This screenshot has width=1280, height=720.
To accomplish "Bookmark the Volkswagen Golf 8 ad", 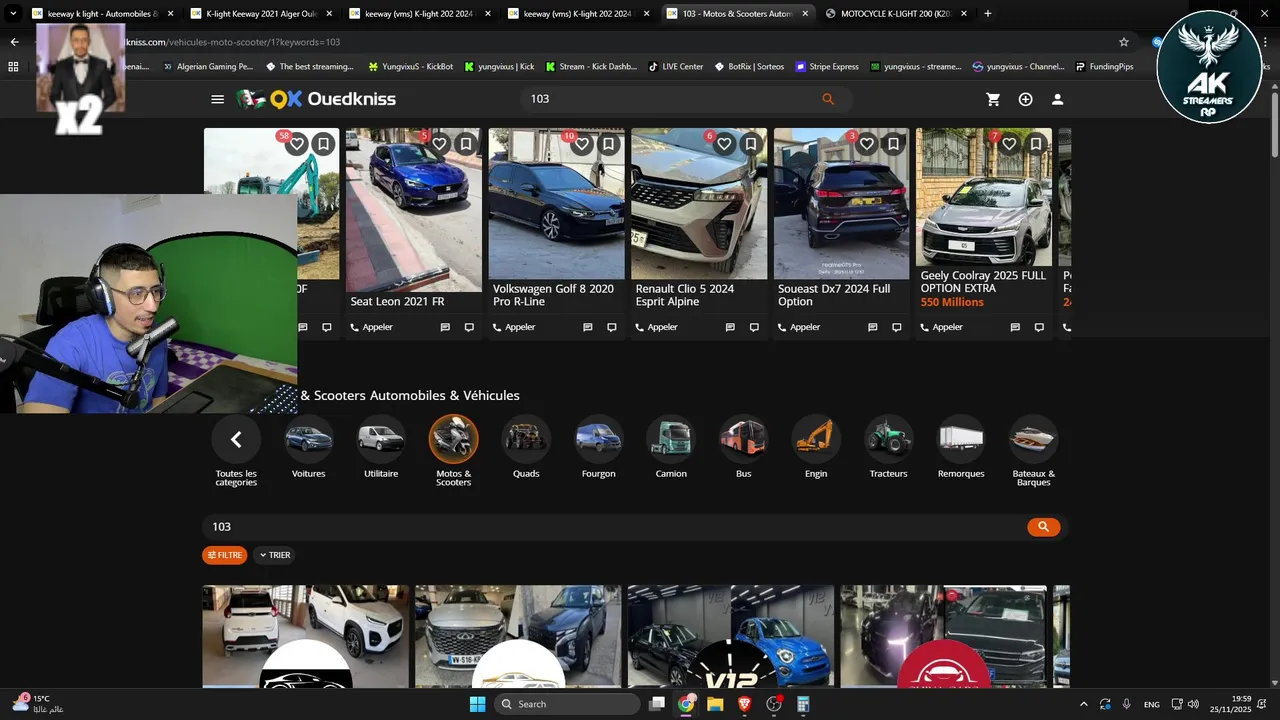I will click(608, 144).
